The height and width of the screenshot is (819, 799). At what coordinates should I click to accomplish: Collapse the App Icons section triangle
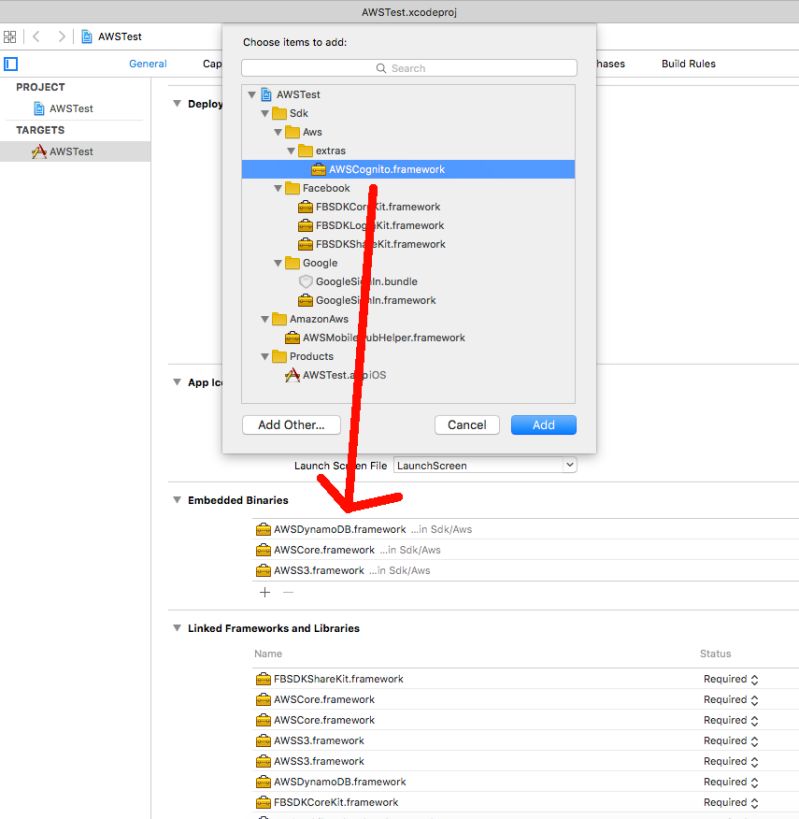tap(177, 382)
